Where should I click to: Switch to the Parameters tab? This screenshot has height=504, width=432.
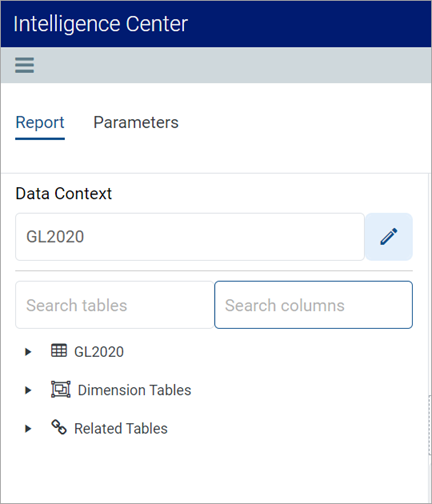pos(136,122)
